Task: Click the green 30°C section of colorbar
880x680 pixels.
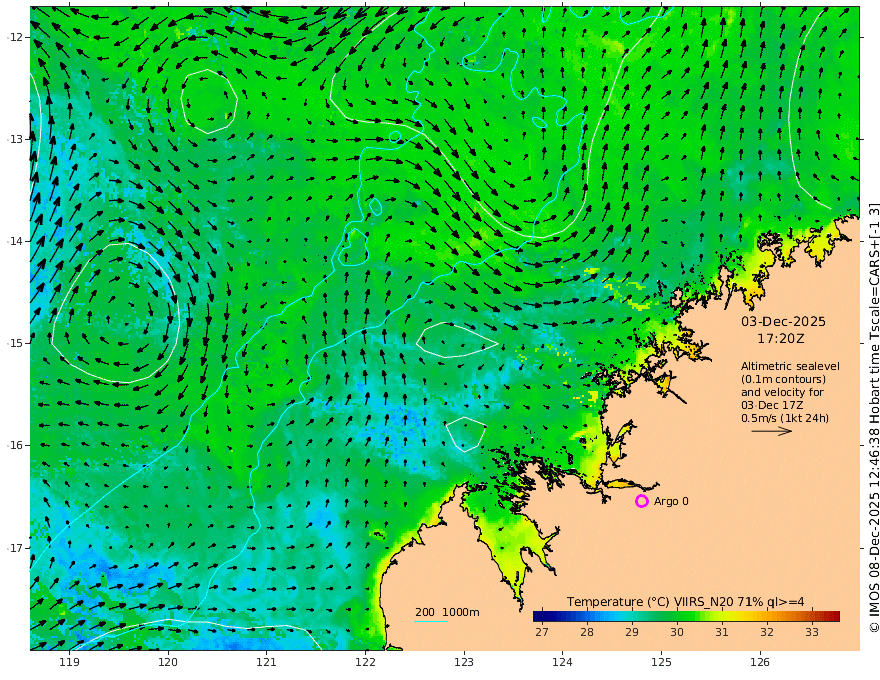Action: 677,616
